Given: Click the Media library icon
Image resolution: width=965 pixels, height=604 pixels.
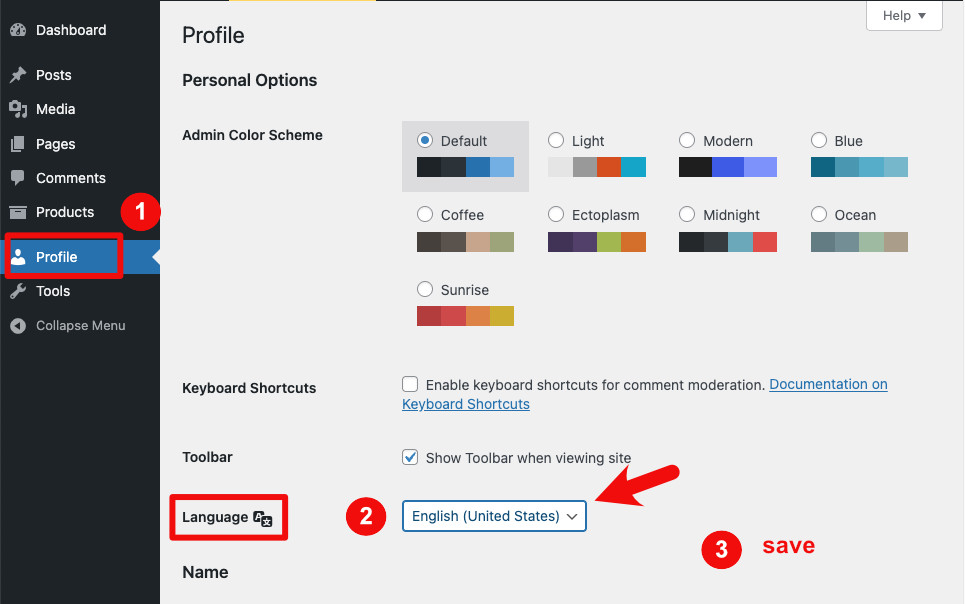Looking at the screenshot, I should [x=18, y=109].
